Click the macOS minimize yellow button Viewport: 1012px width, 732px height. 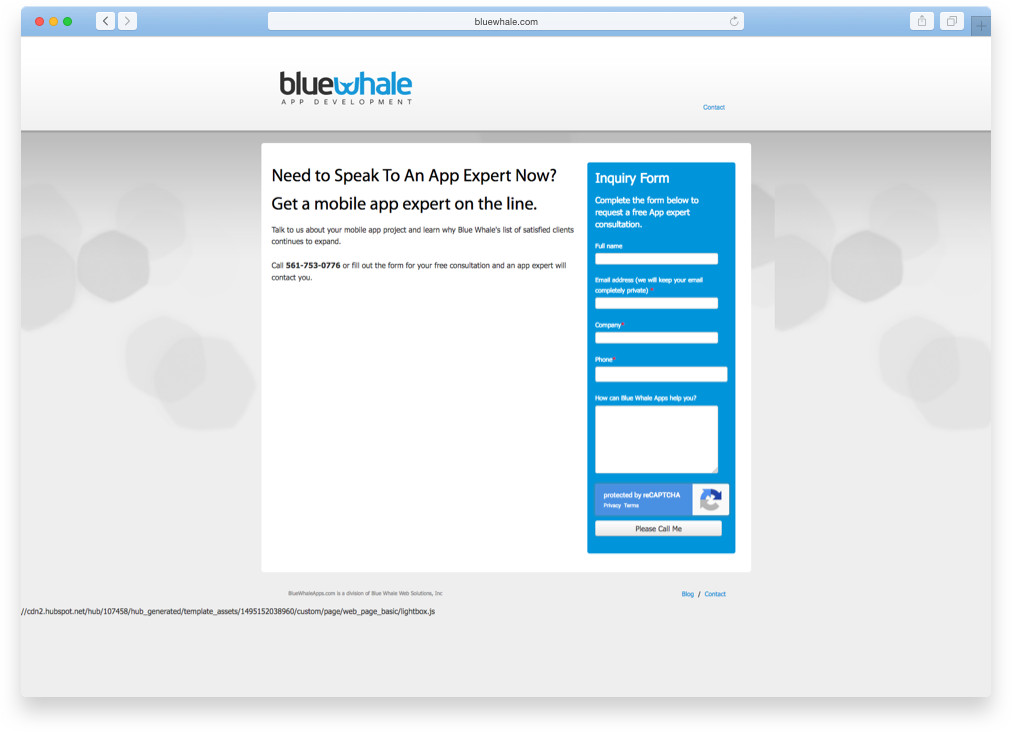[x=54, y=21]
